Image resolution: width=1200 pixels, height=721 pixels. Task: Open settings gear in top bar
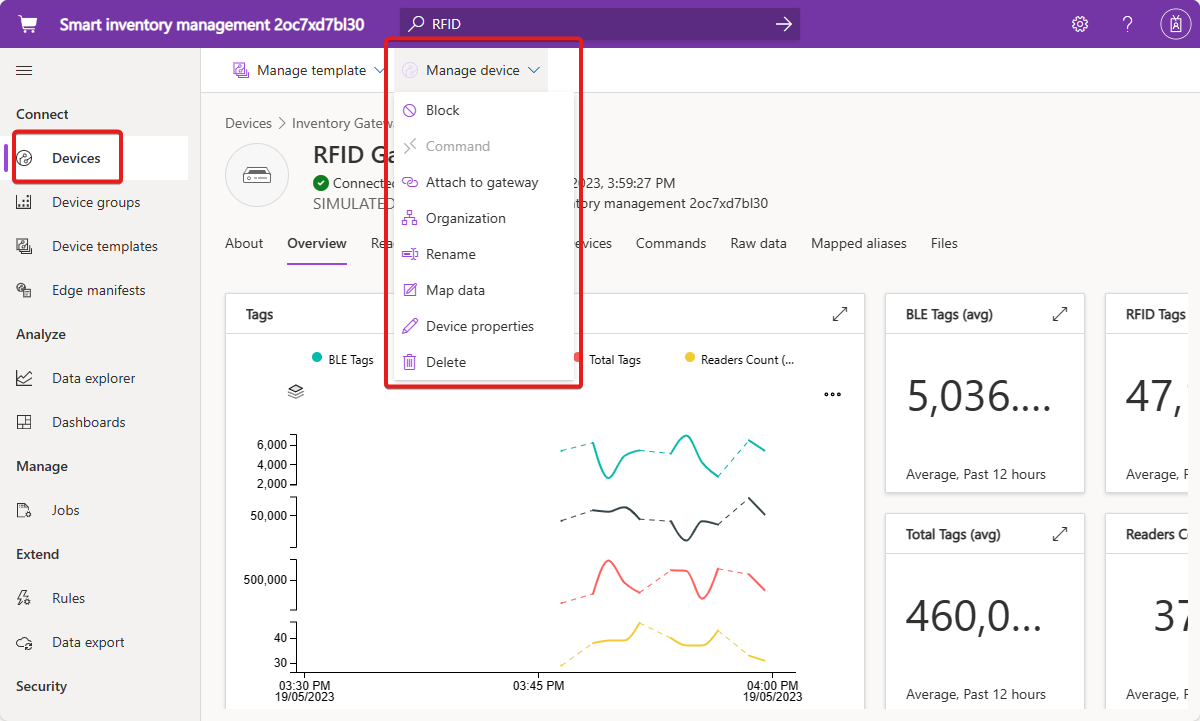pyautogui.click(x=1080, y=24)
